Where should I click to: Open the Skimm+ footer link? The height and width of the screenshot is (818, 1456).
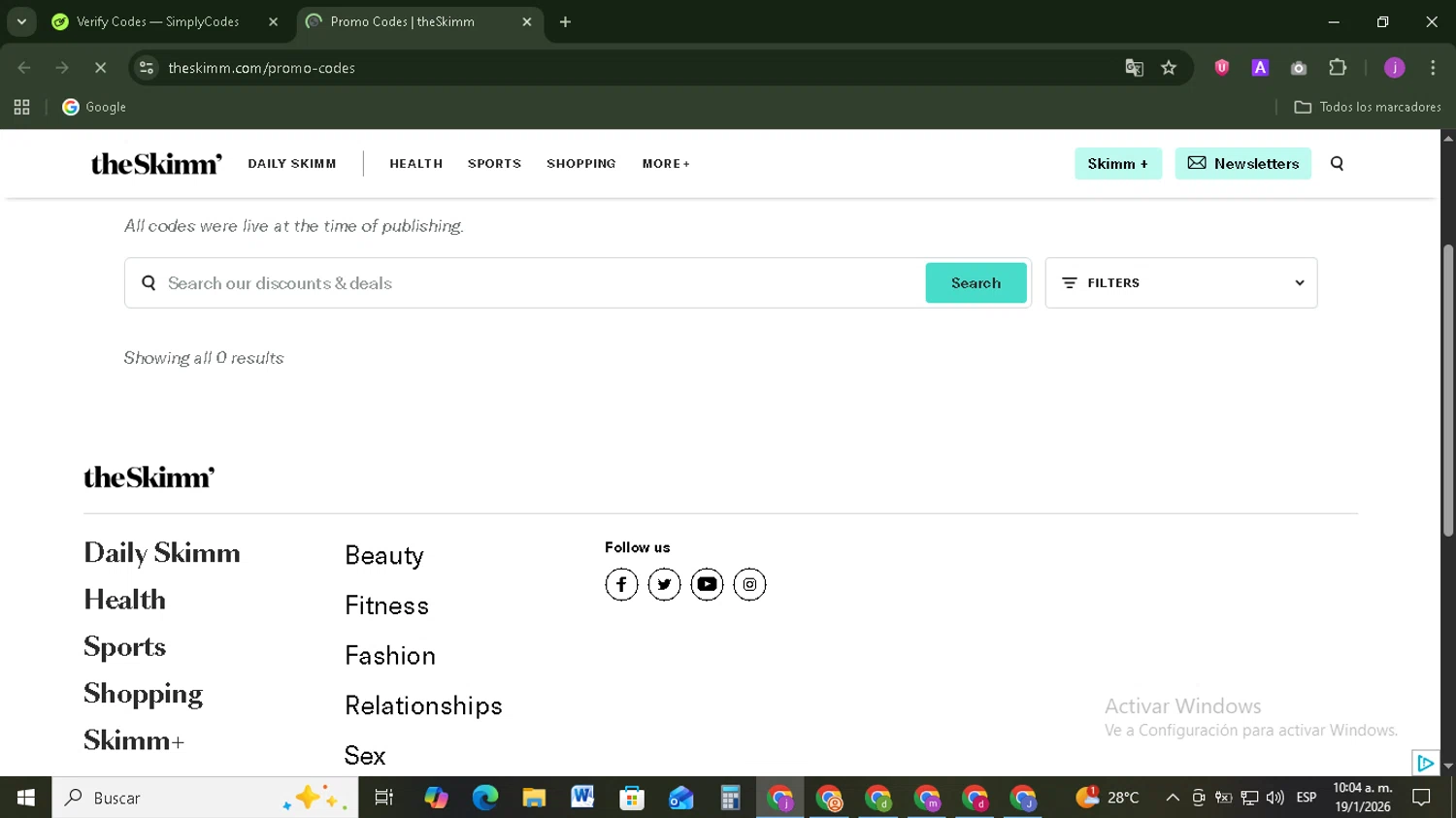pyautogui.click(x=134, y=740)
